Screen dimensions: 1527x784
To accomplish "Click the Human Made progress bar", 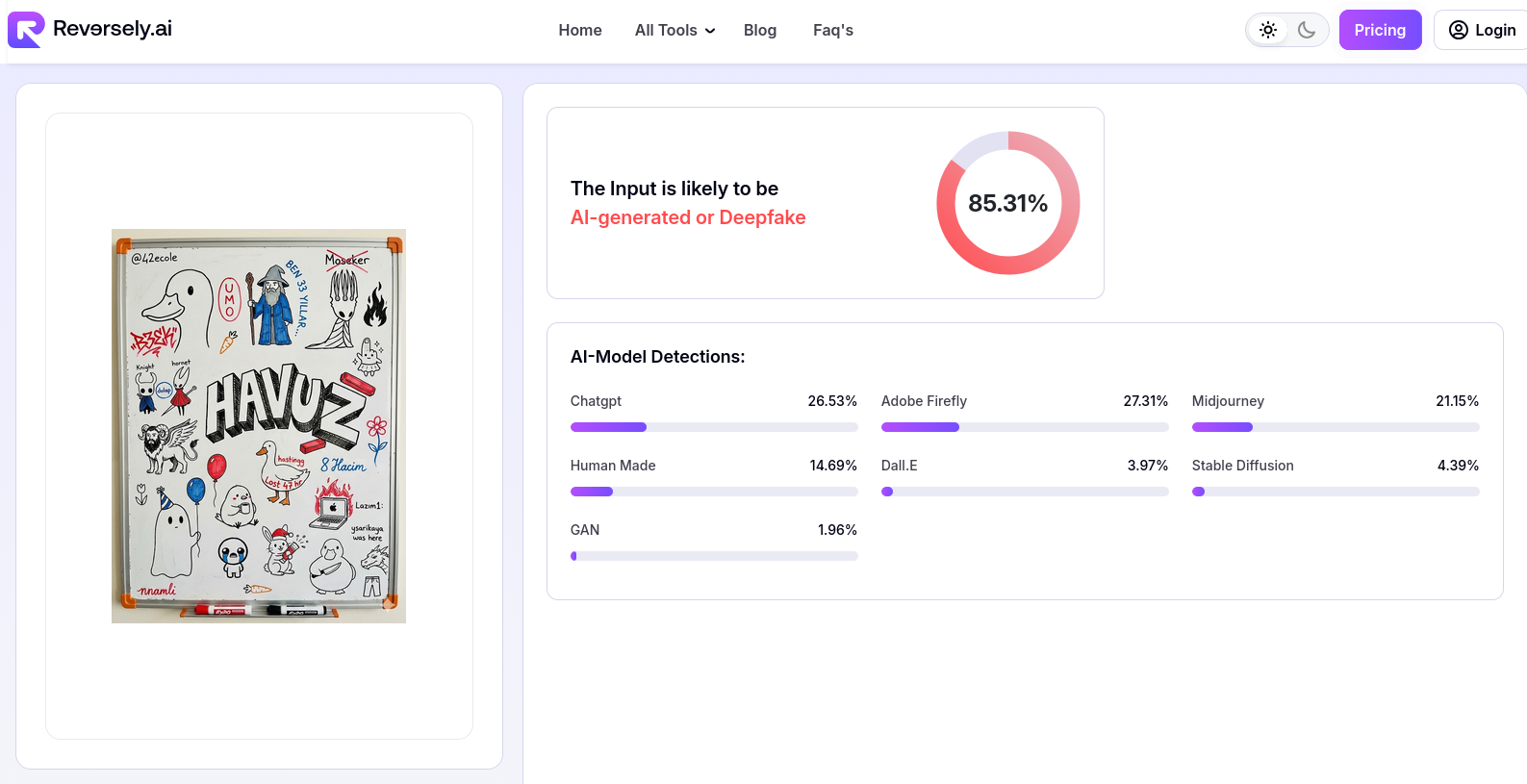I will coord(713,492).
